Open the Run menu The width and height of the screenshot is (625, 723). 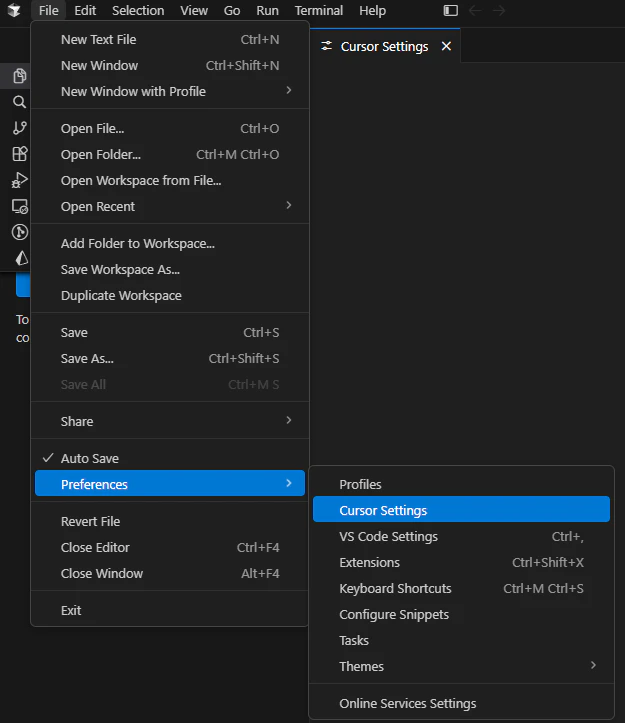267,10
